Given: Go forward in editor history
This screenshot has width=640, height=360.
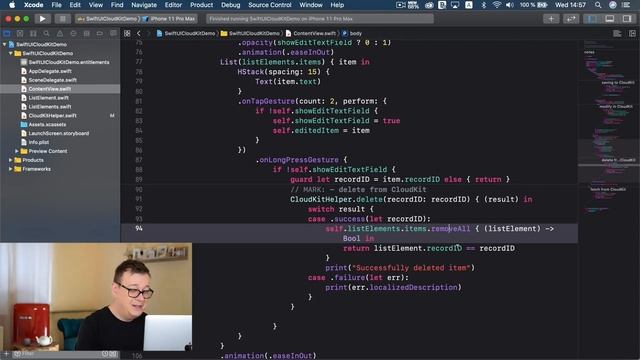Looking at the screenshot, I should point(148,33).
